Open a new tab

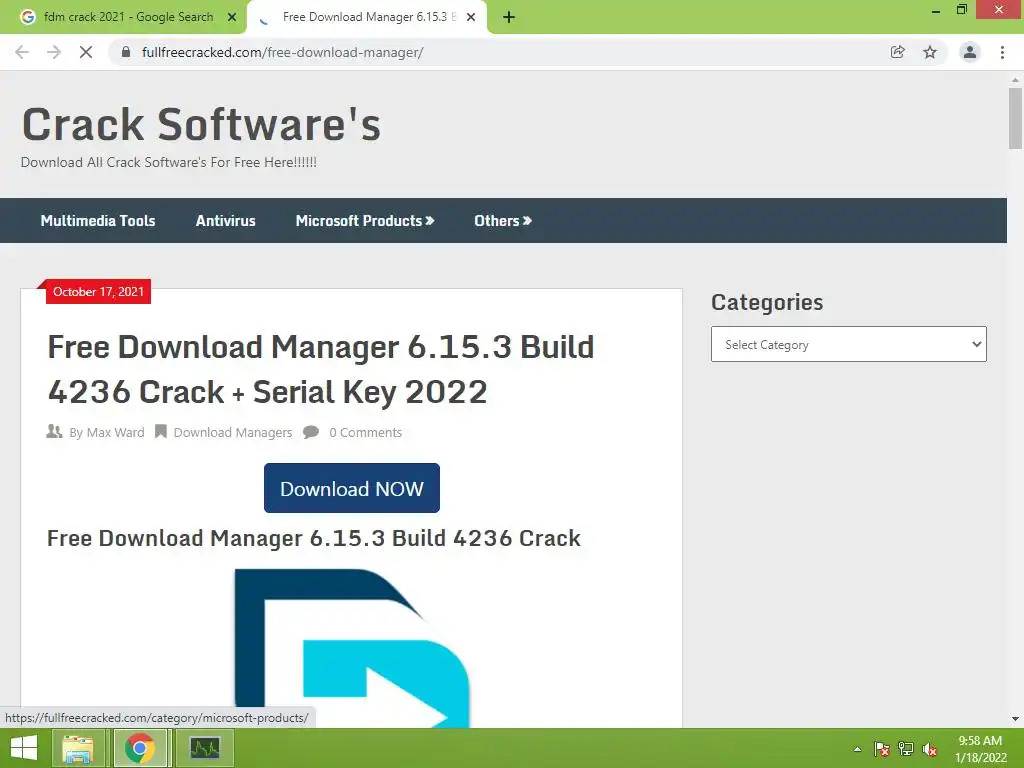(x=509, y=18)
